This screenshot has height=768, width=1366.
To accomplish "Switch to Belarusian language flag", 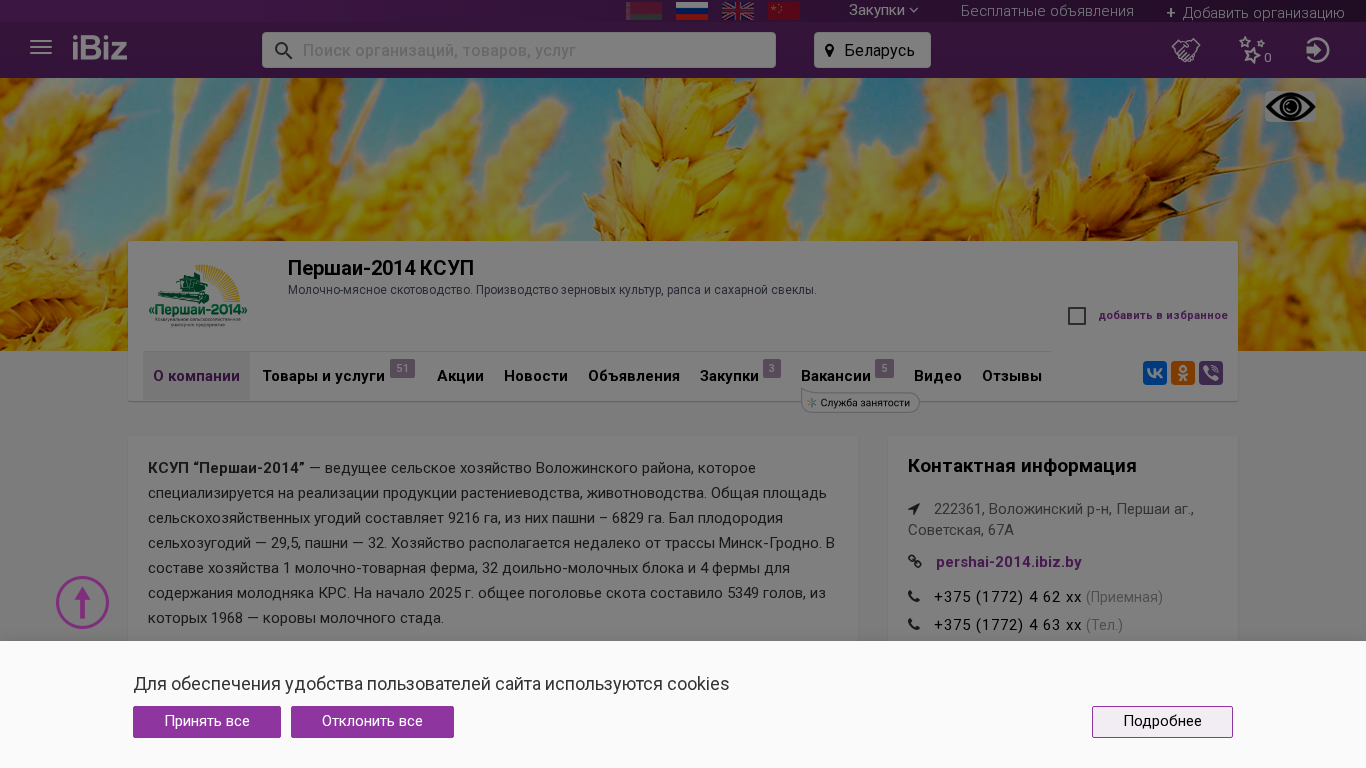I will [644, 11].
